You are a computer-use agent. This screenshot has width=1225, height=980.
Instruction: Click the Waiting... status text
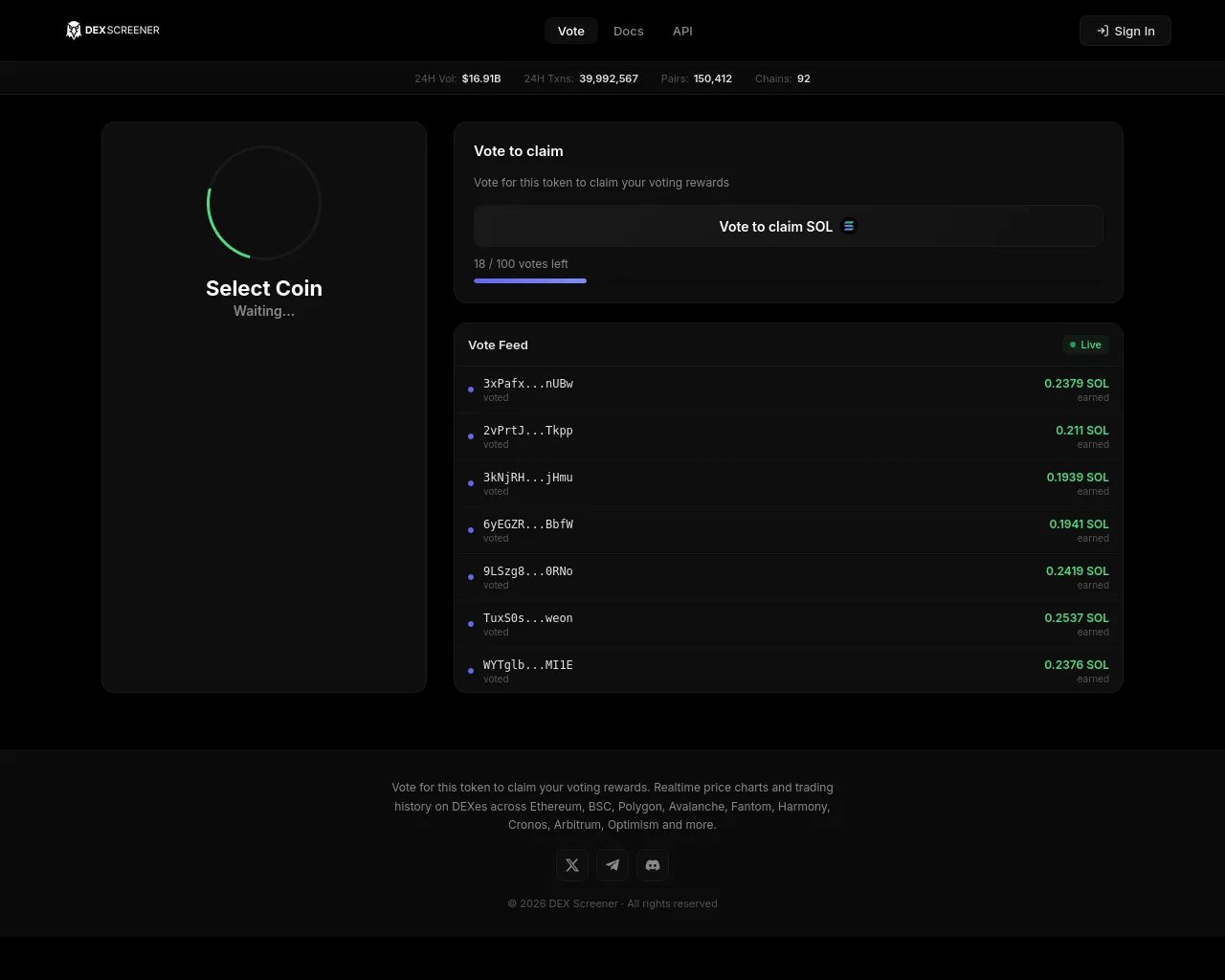[264, 311]
